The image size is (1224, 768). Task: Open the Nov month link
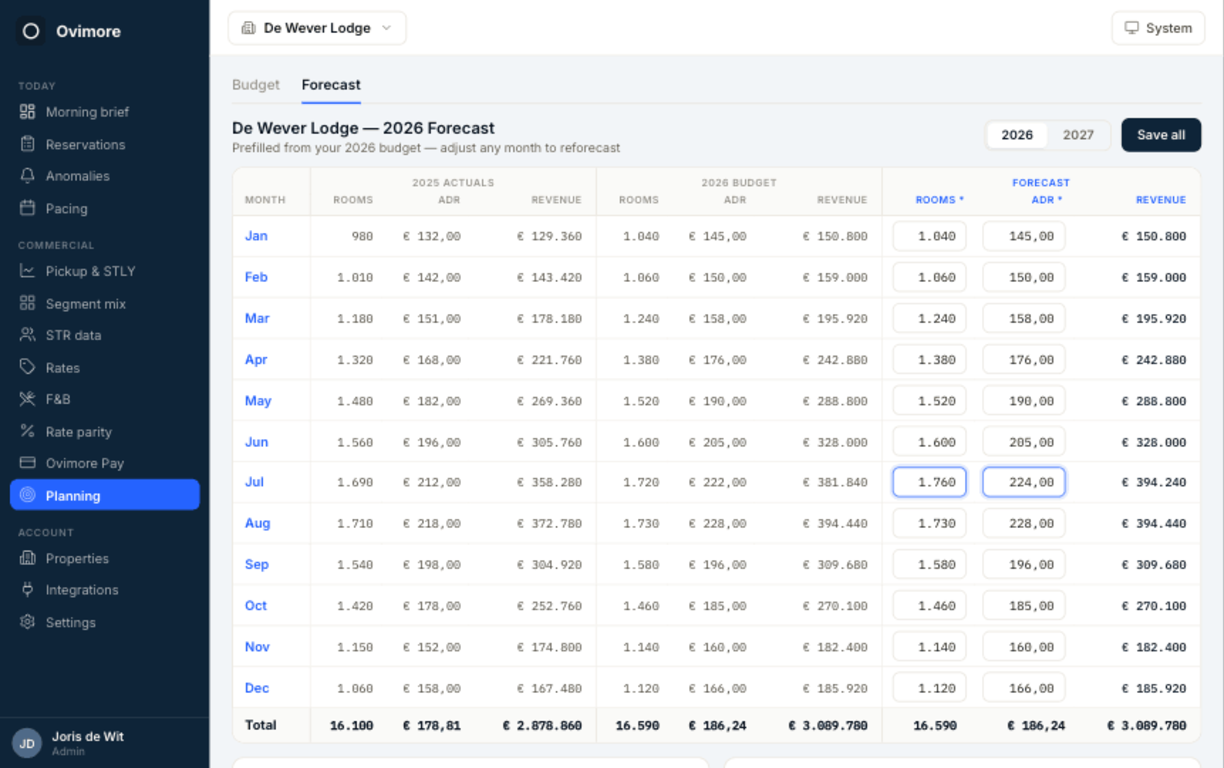coord(257,646)
